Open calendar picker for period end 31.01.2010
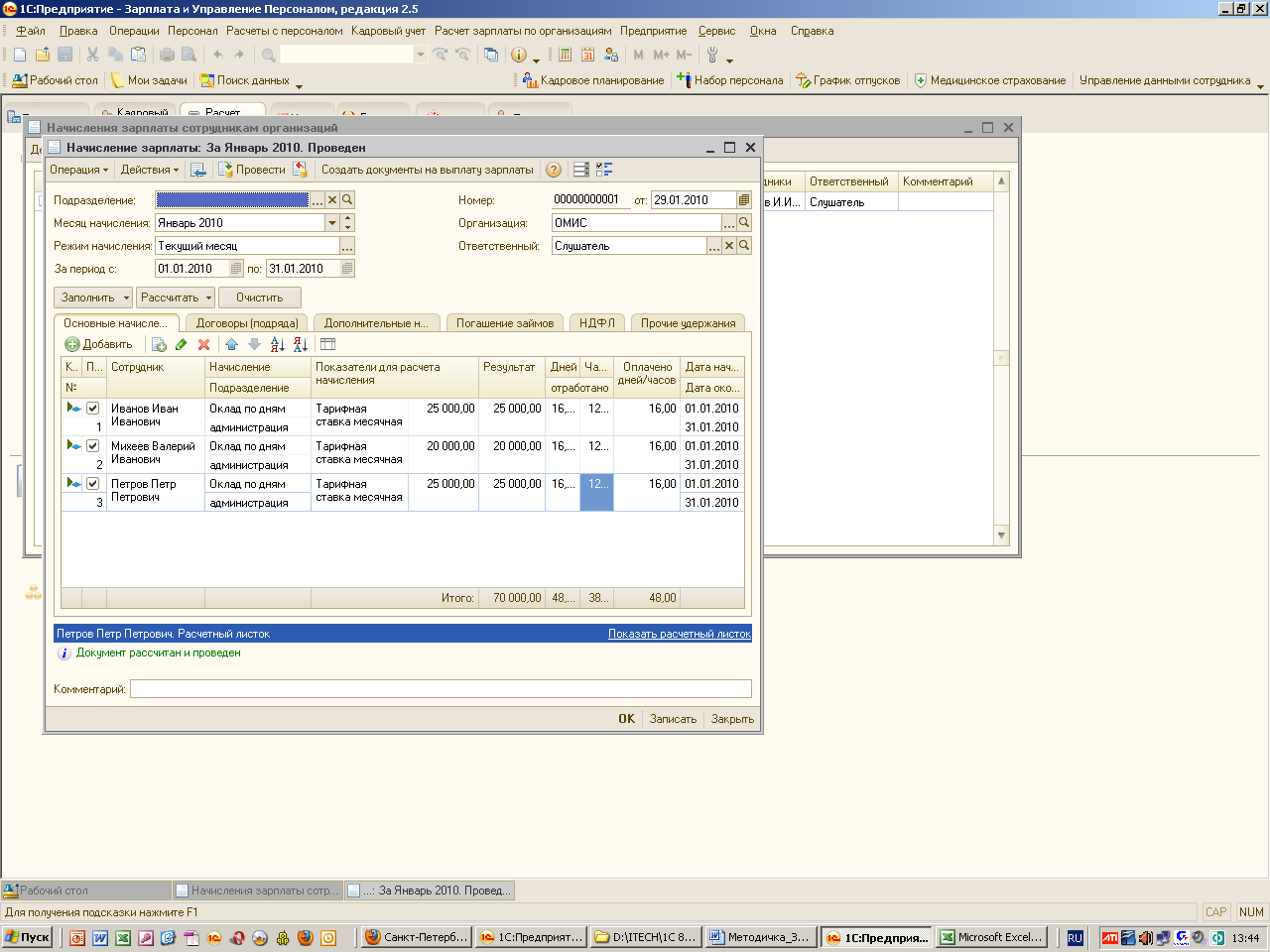Viewport: 1270px width, 952px height. [x=347, y=269]
